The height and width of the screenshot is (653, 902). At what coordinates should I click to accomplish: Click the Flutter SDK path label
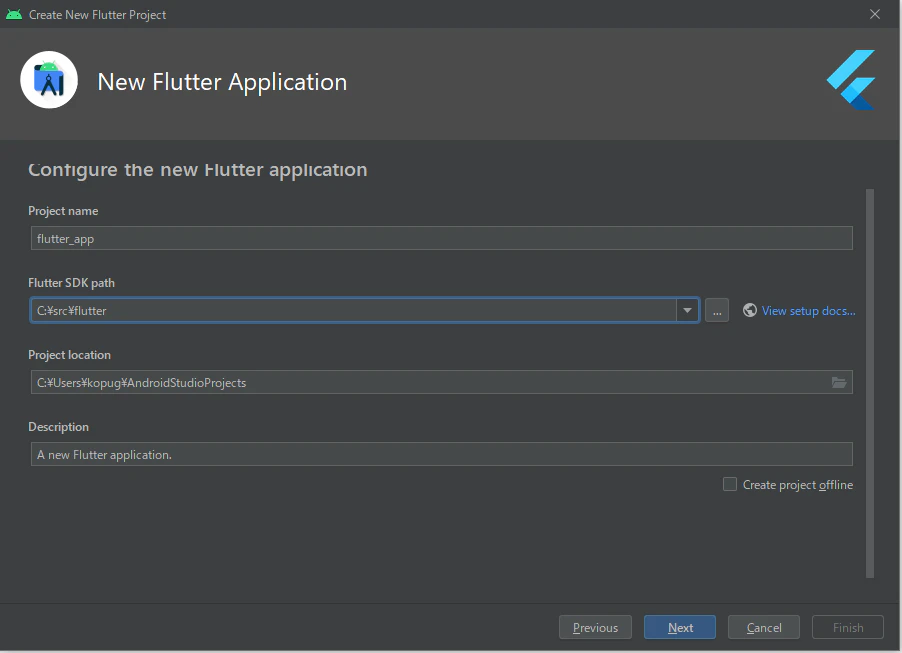pyautogui.click(x=71, y=283)
